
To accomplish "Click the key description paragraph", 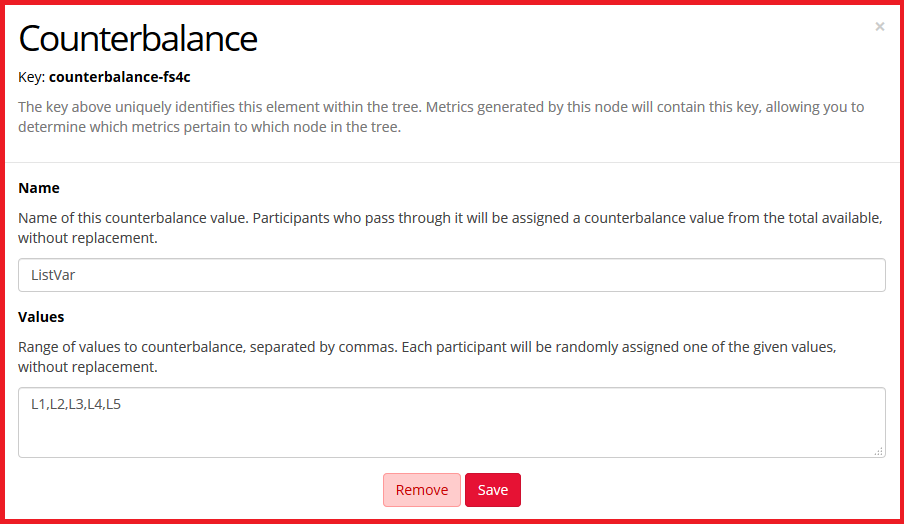I will (440, 117).
